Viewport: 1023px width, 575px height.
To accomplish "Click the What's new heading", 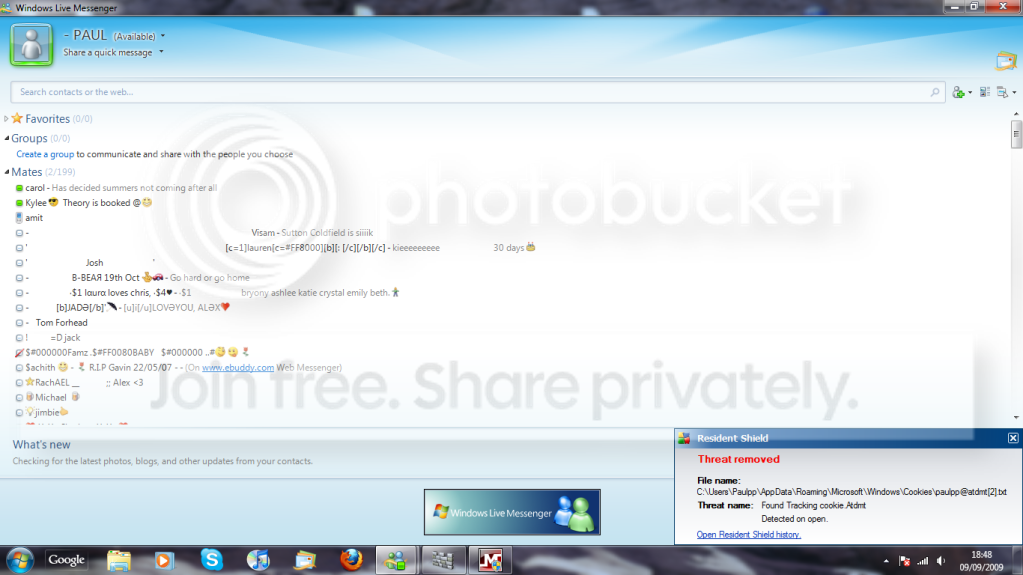I will [41, 444].
